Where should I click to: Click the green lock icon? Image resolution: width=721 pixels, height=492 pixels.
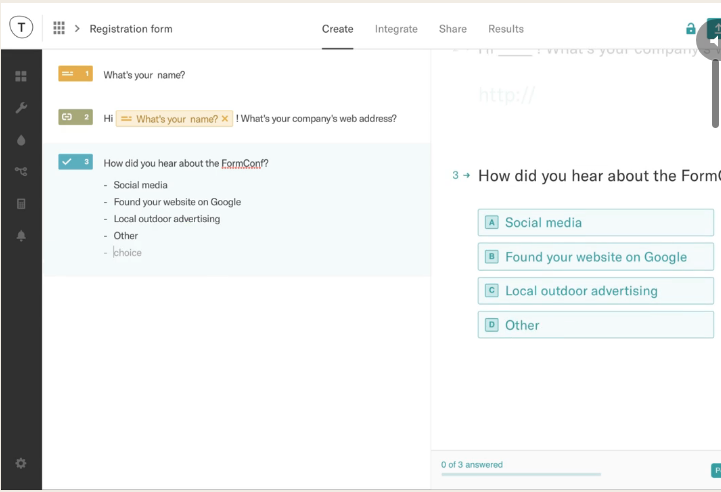tap(690, 29)
